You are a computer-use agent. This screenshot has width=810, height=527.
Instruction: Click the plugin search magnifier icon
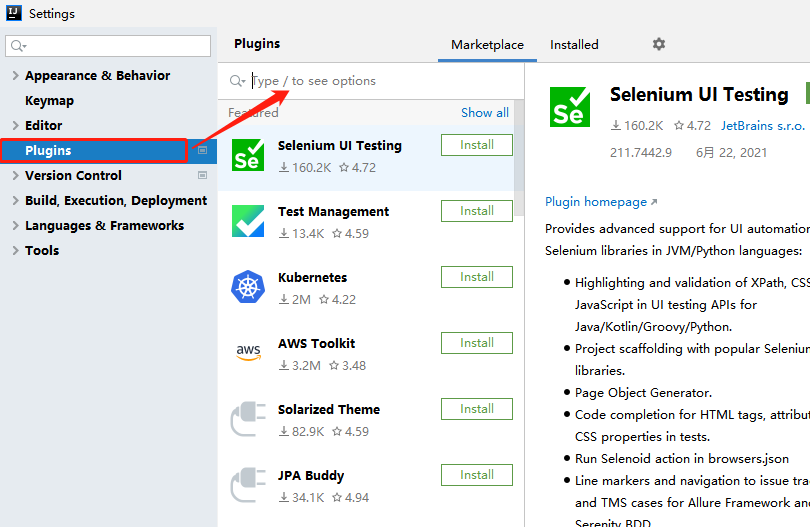237,81
